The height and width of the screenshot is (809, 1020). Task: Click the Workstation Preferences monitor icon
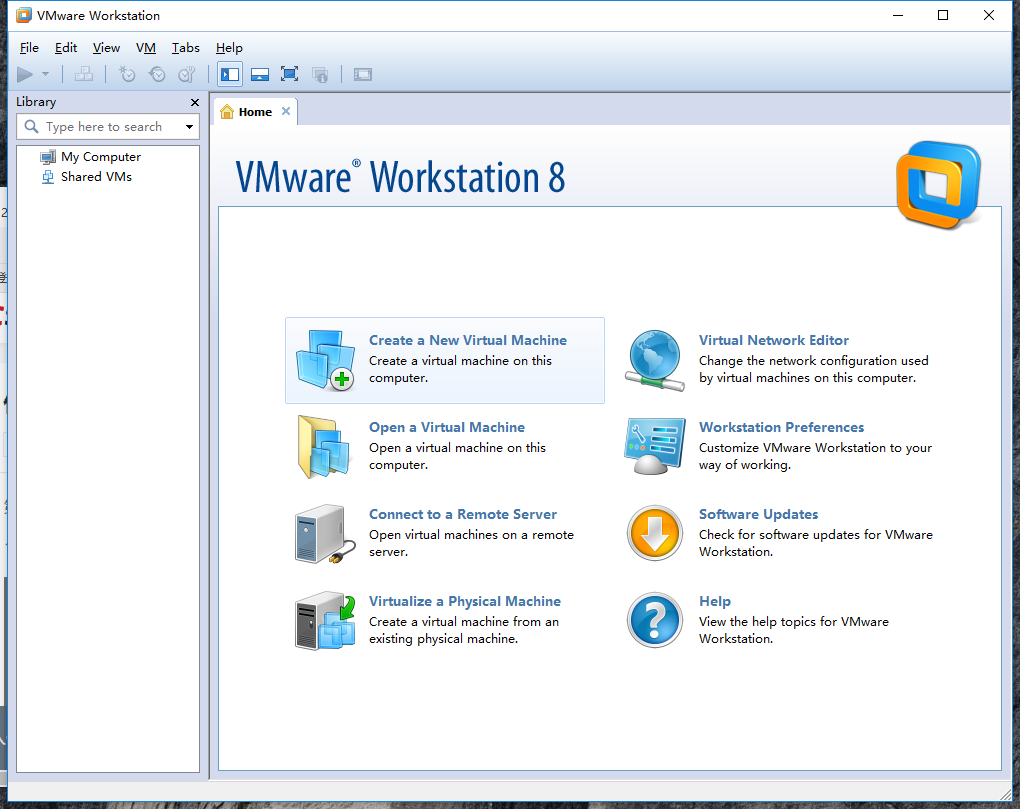[655, 447]
